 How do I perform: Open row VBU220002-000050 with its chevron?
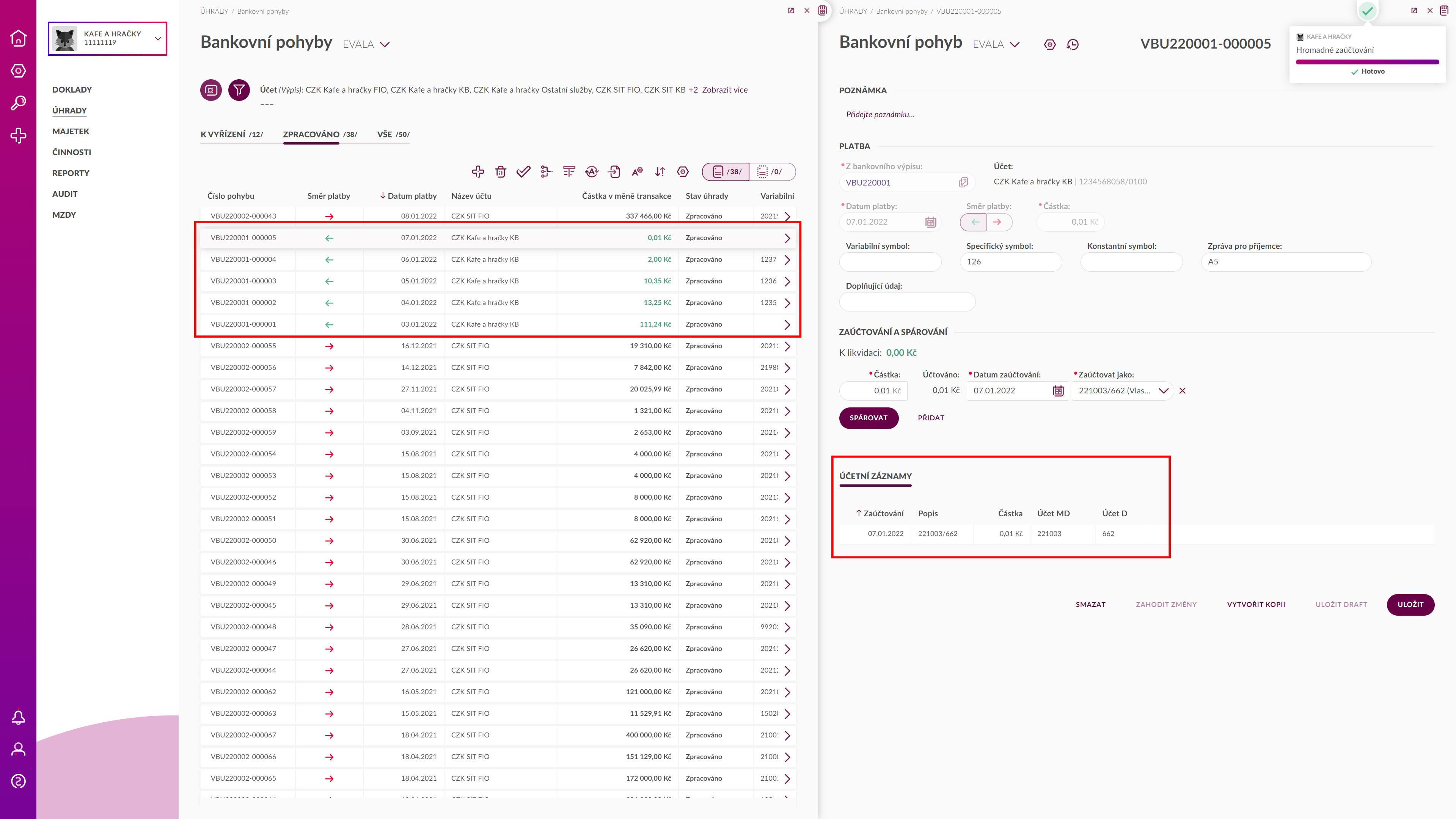click(787, 541)
